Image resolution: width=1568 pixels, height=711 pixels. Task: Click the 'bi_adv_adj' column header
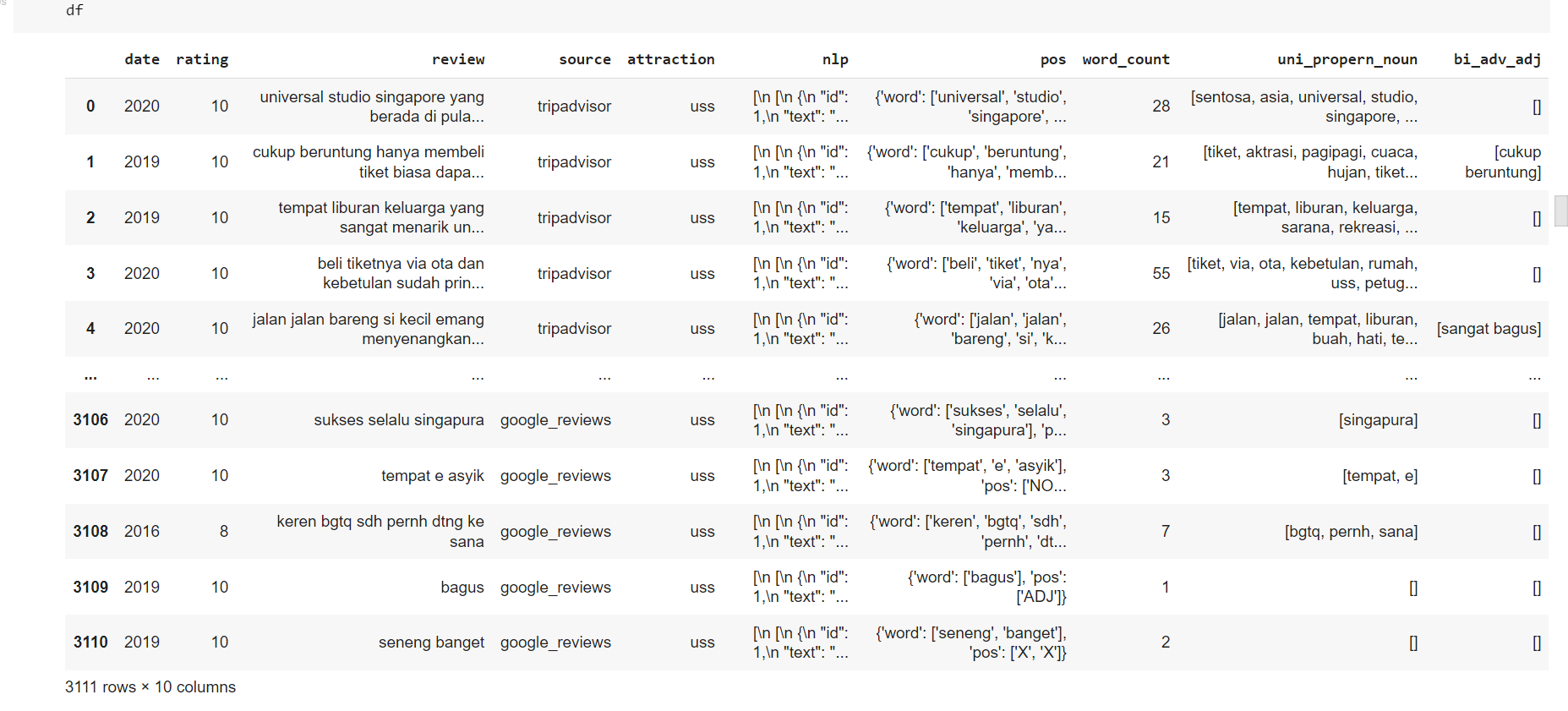[1497, 59]
